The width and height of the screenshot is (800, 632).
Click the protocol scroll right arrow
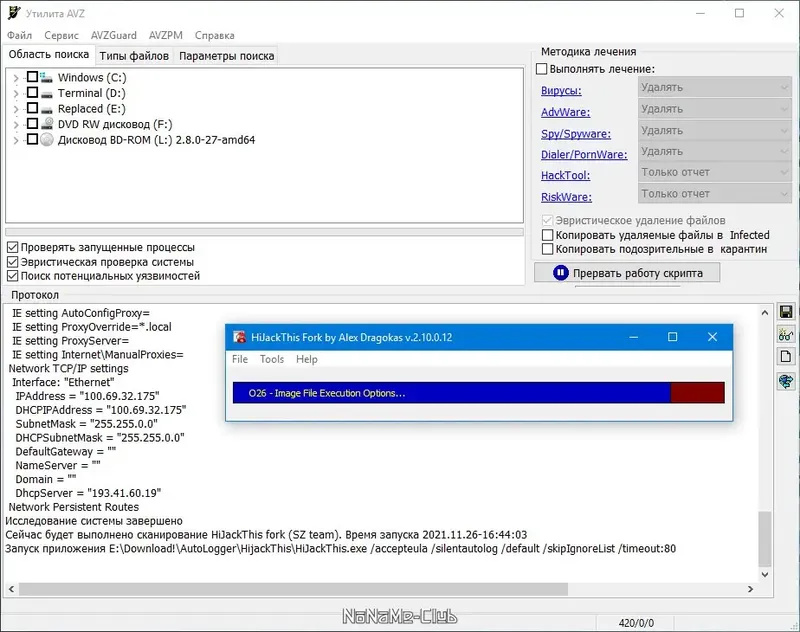point(750,589)
